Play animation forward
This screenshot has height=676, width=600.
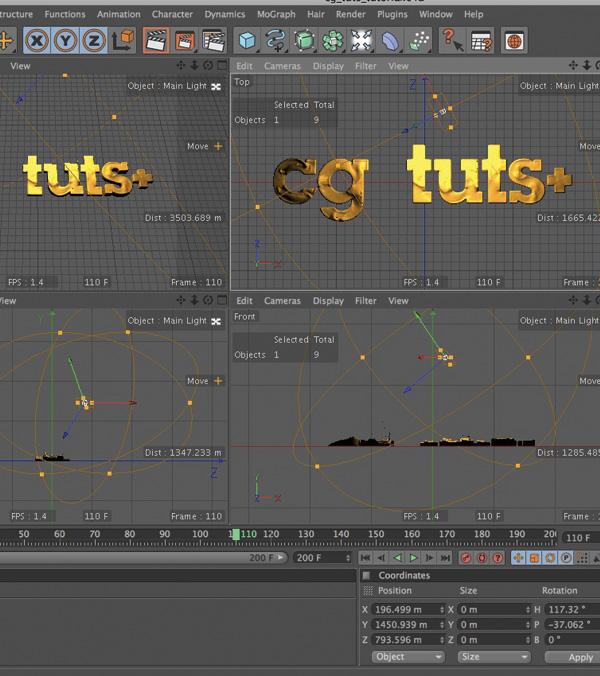point(413,558)
